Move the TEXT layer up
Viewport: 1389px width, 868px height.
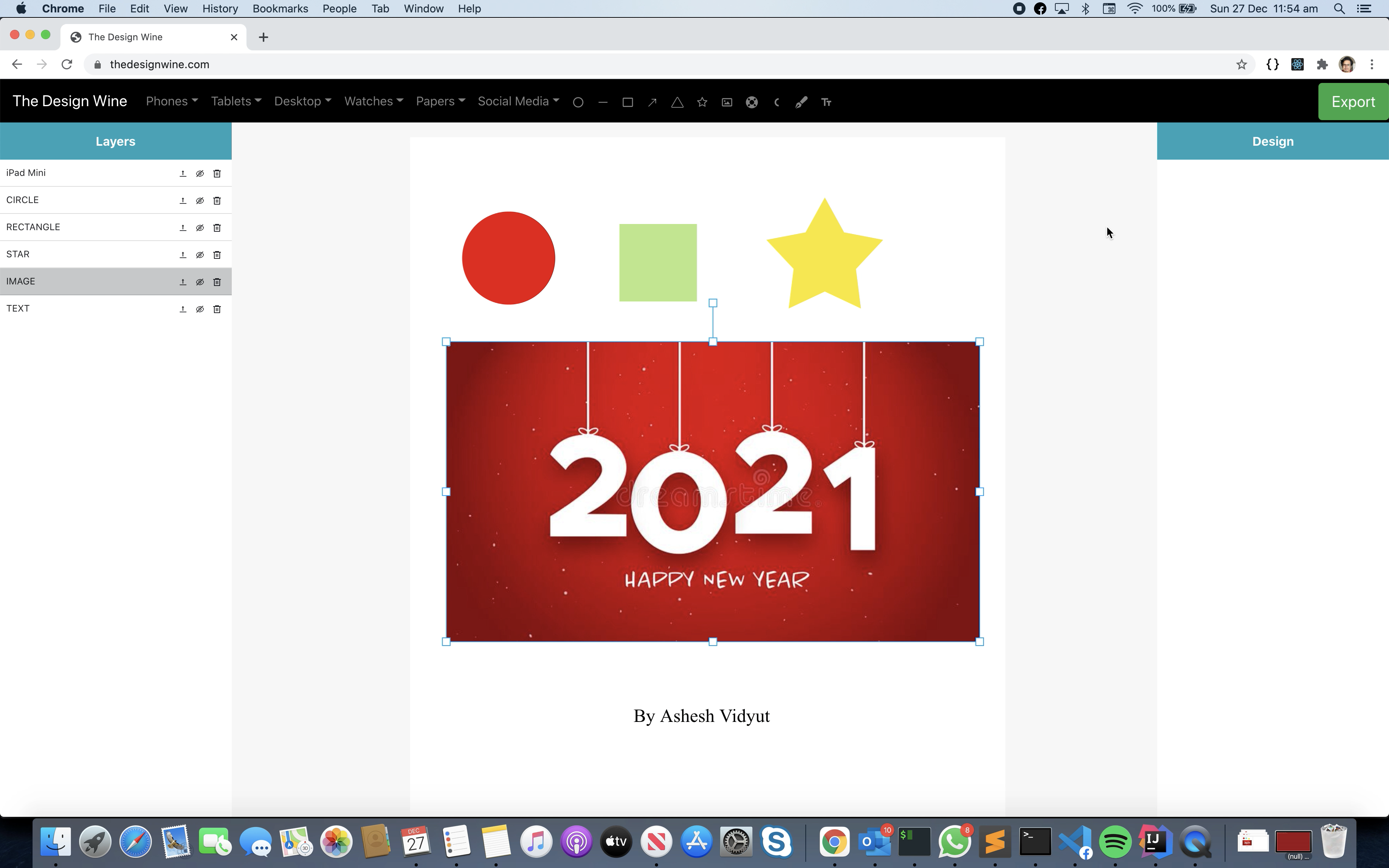click(x=183, y=309)
